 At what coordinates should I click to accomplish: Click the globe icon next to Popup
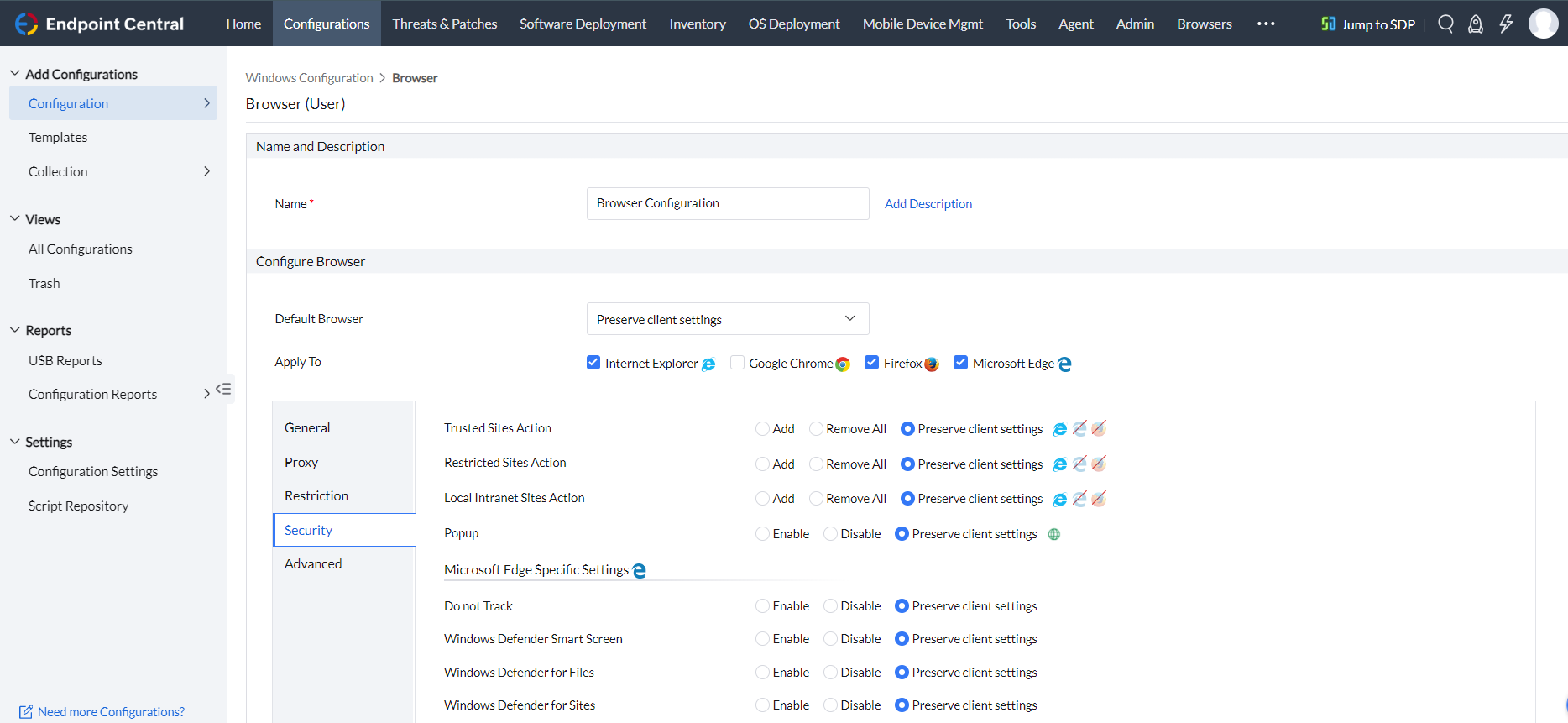click(1054, 534)
